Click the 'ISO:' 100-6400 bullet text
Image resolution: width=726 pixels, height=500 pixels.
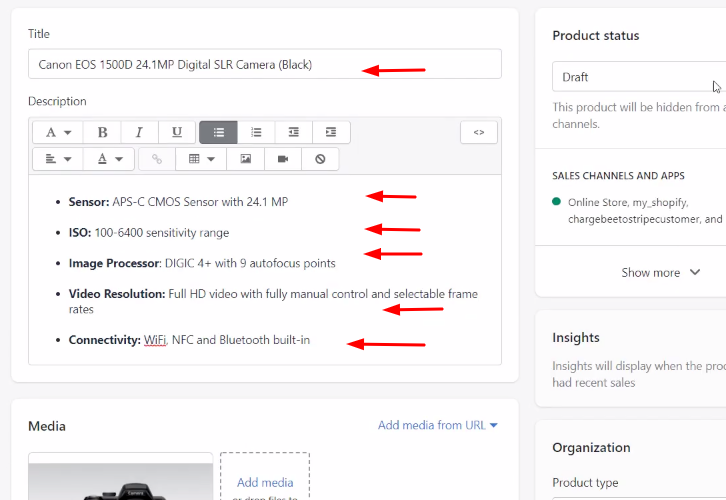coord(149,232)
